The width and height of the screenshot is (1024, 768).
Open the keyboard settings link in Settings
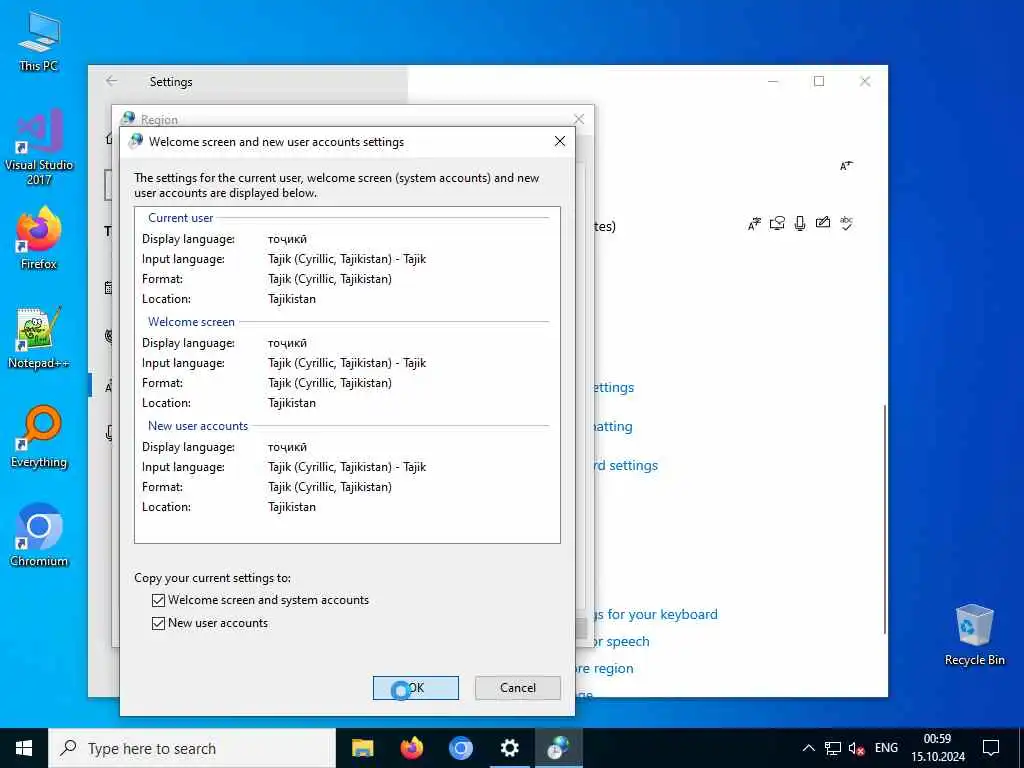pyautogui.click(x=624, y=465)
